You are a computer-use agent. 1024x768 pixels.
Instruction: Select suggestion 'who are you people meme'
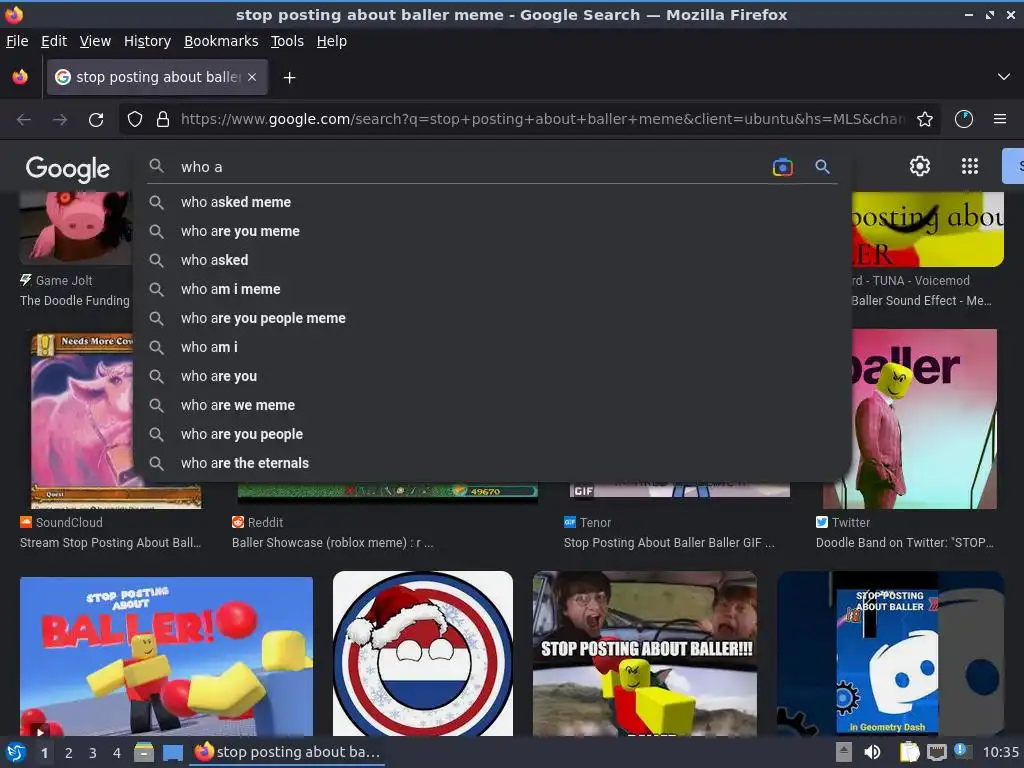490,318
